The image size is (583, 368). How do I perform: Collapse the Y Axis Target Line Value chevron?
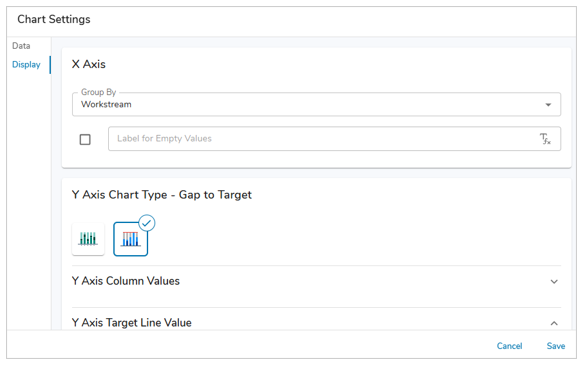(x=554, y=323)
